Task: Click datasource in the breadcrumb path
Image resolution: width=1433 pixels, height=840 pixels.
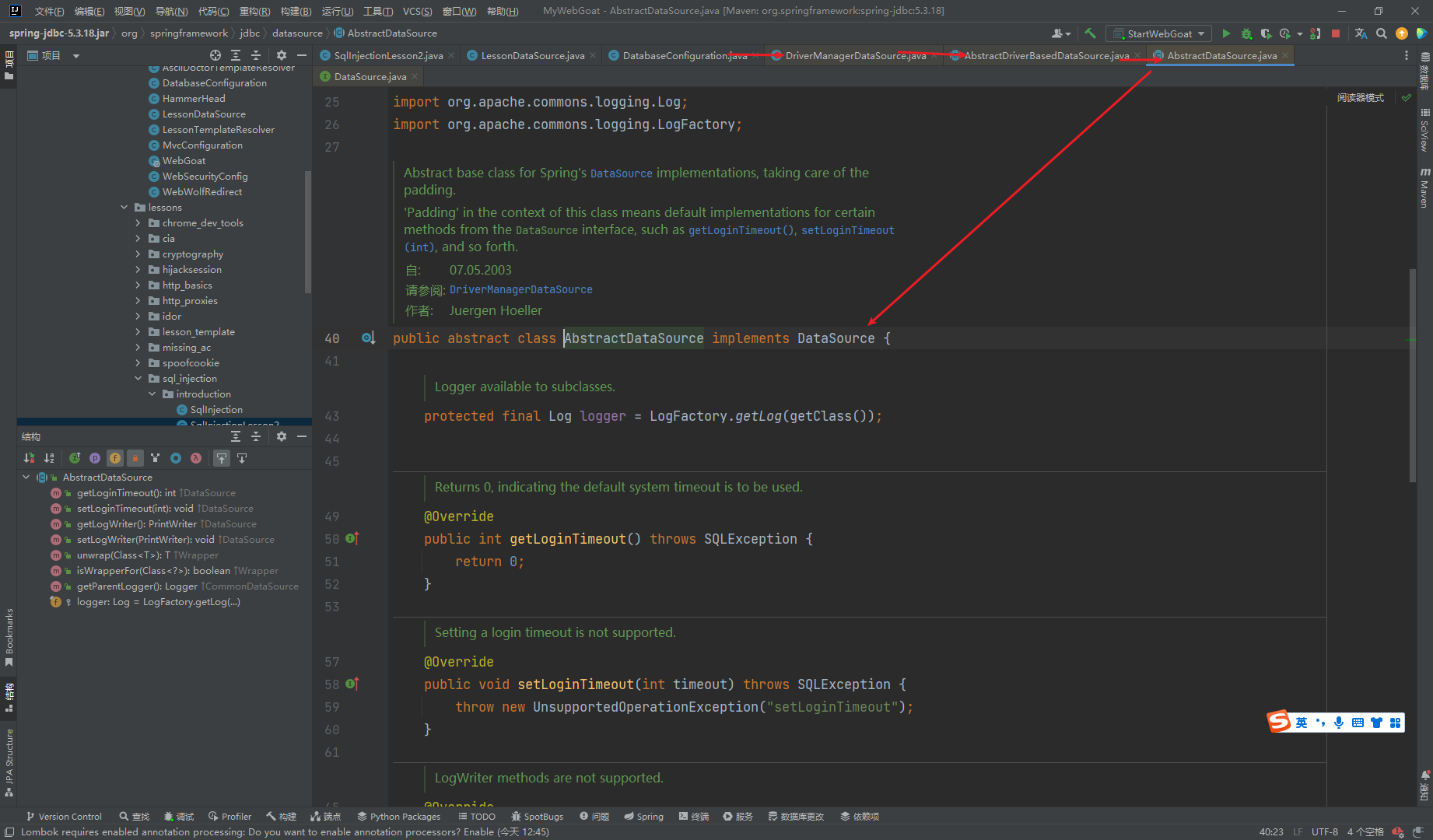Action: [297, 33]
